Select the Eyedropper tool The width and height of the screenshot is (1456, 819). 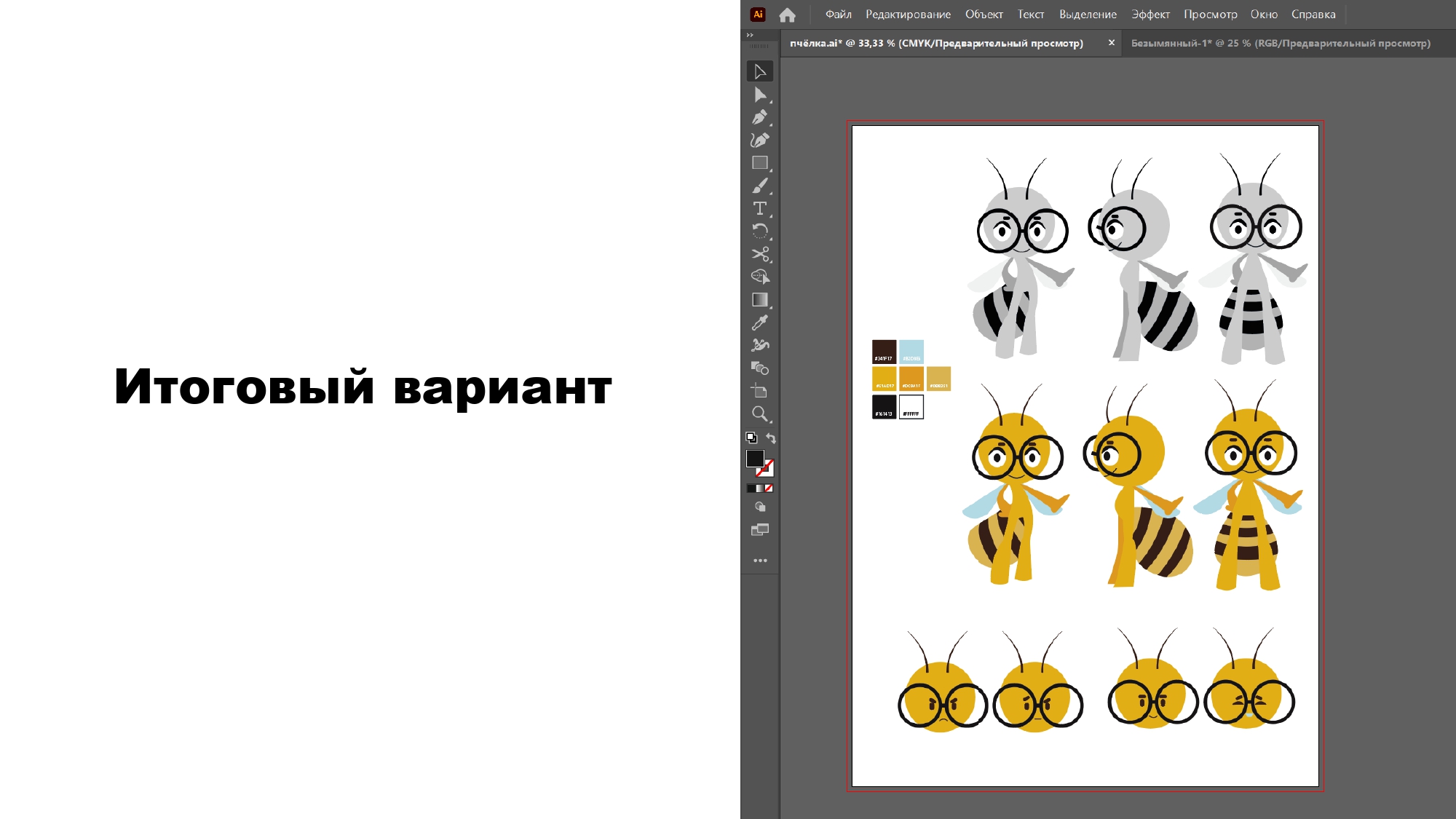759,323
